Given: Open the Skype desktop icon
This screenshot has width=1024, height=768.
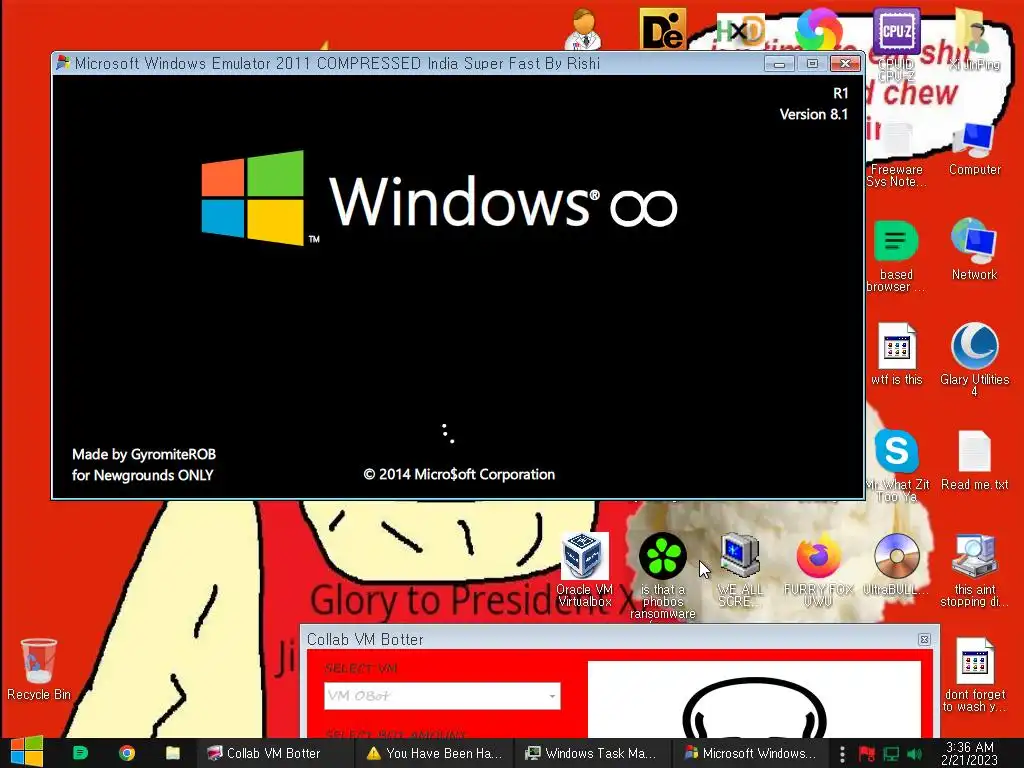Looking at the screenshot, I should pos(897,465).
